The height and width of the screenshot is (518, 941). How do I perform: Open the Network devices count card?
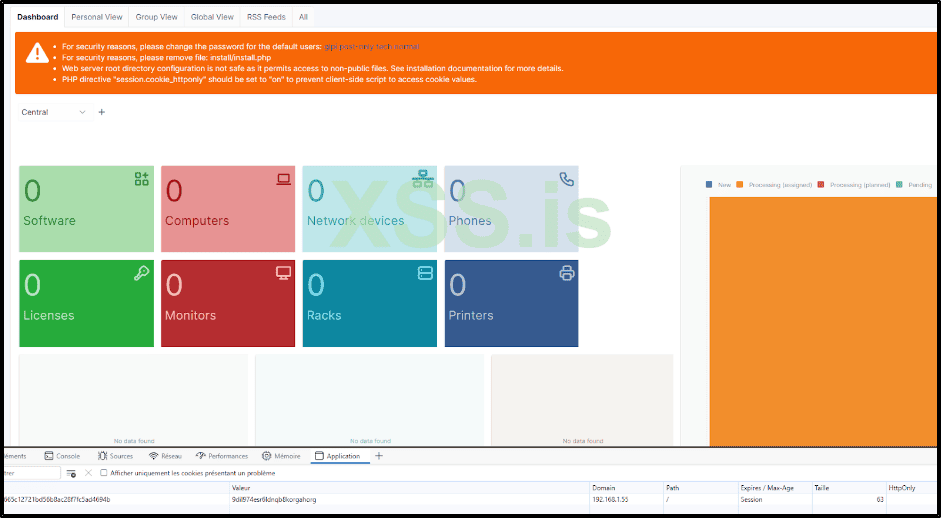point(370,209)
